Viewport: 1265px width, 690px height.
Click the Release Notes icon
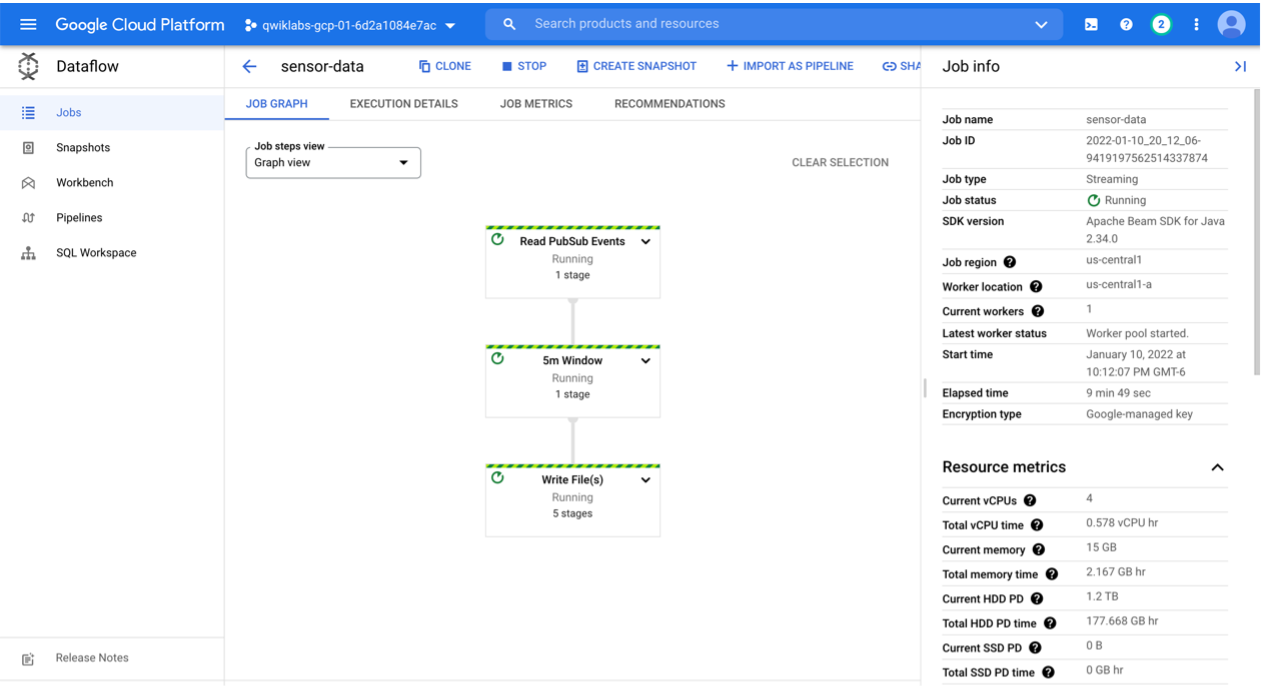coord(29,658)
